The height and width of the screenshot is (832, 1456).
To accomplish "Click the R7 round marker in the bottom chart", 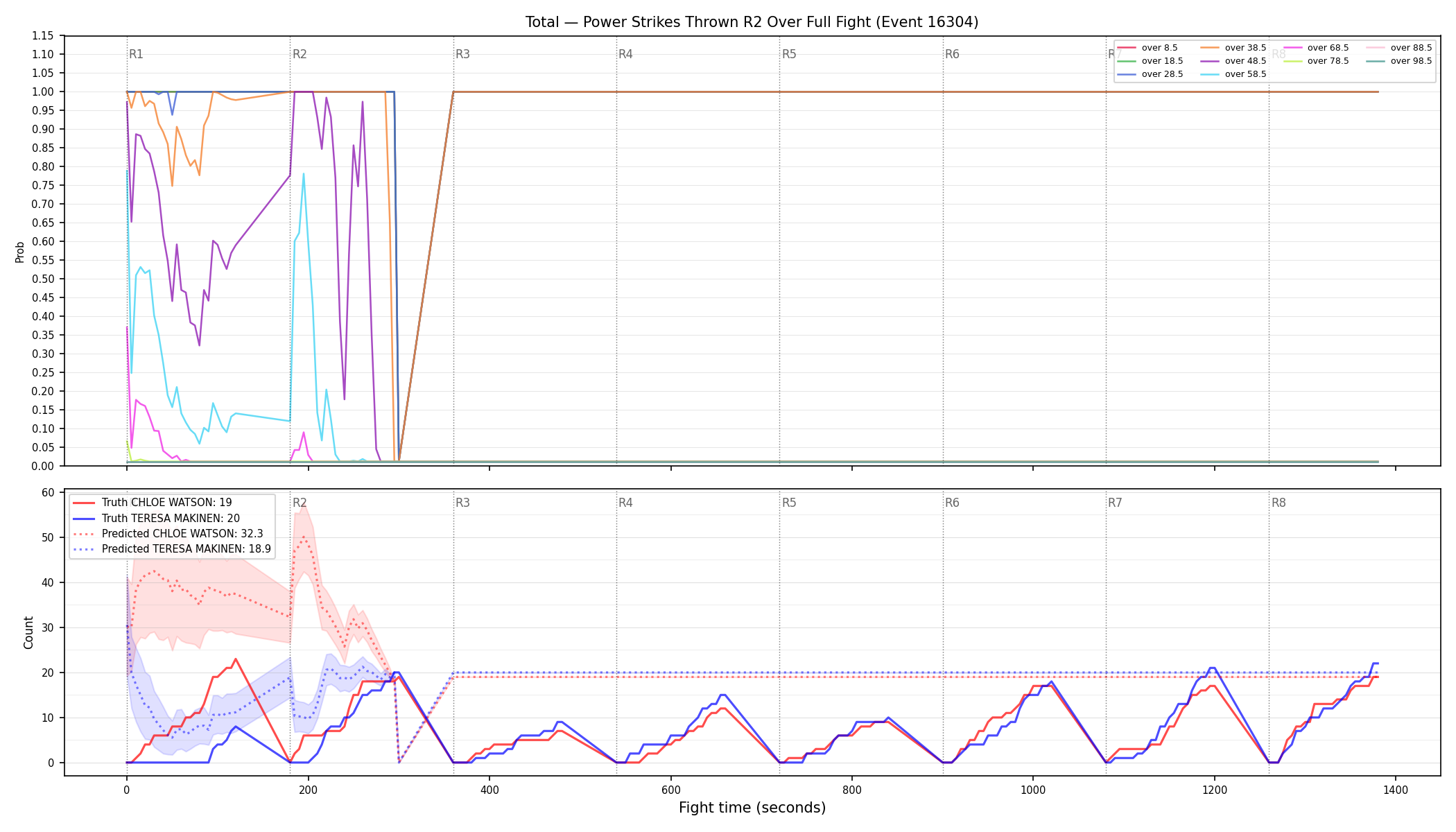I will pyautogui.click(x=1115, y=503).
